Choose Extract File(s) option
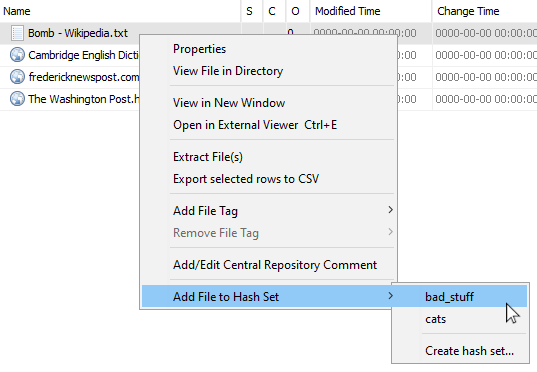537x372 pixels. [208, 157]
